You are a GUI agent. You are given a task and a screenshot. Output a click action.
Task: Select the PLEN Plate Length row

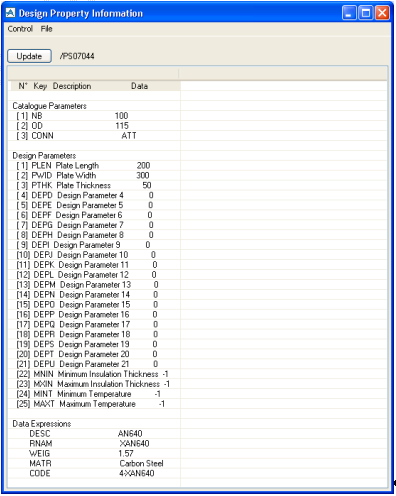click(94, 166)
